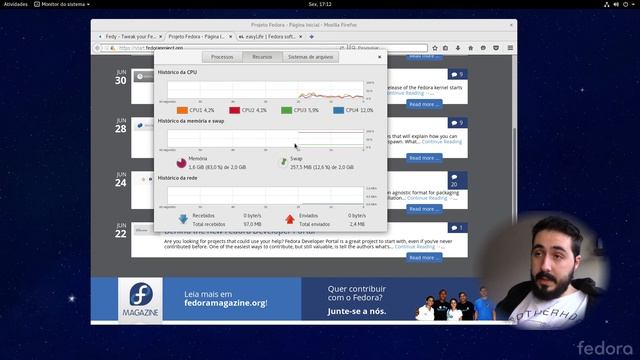Viewport: 640px width, 360px height.
Task: Focus the Firefox search box
Action: 389,48
